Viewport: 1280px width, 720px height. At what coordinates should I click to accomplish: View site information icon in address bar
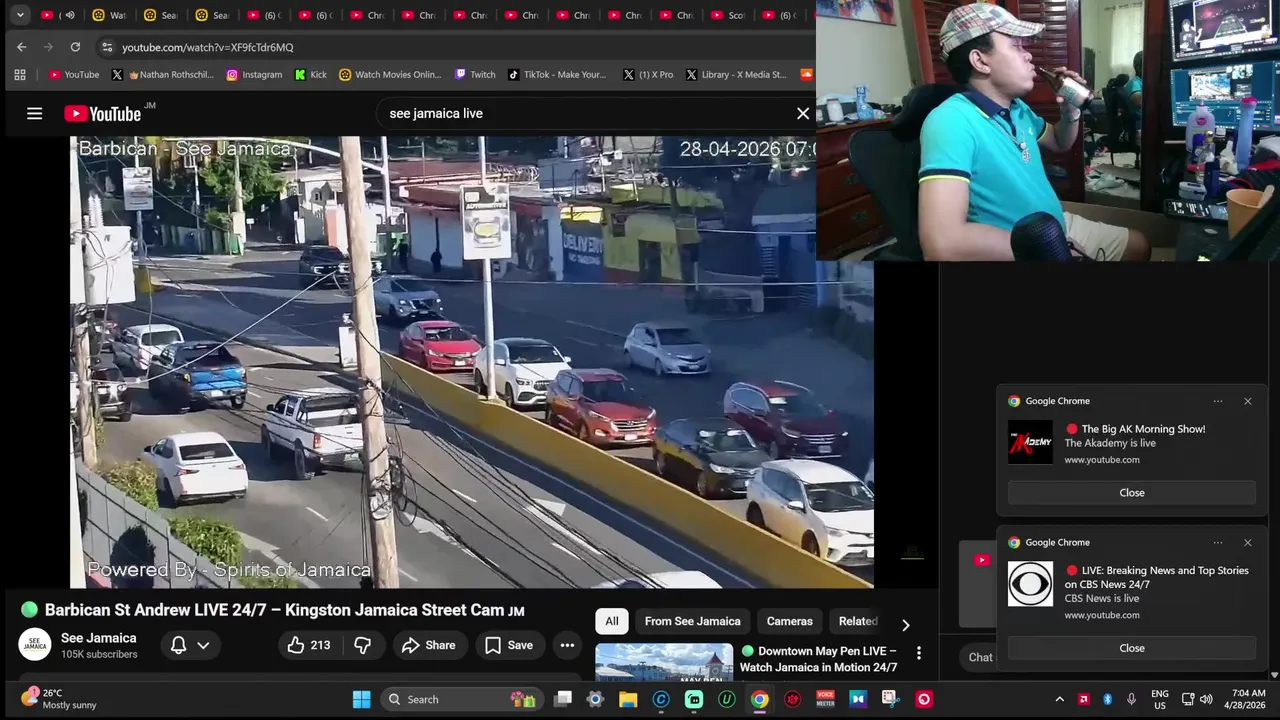tap(107, 47)
